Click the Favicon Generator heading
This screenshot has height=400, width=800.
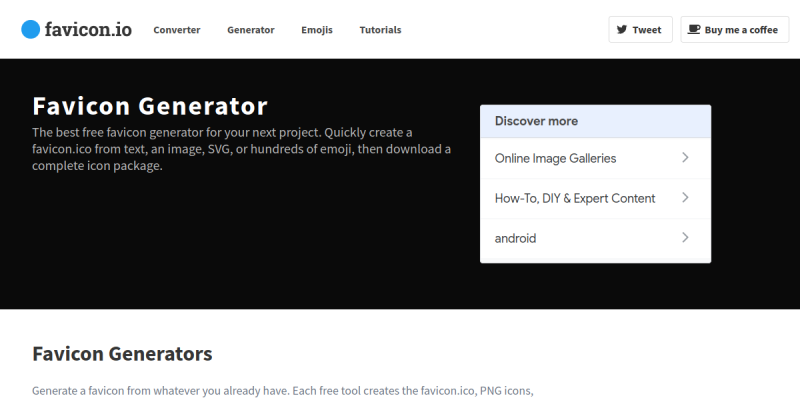click(150, 106)
